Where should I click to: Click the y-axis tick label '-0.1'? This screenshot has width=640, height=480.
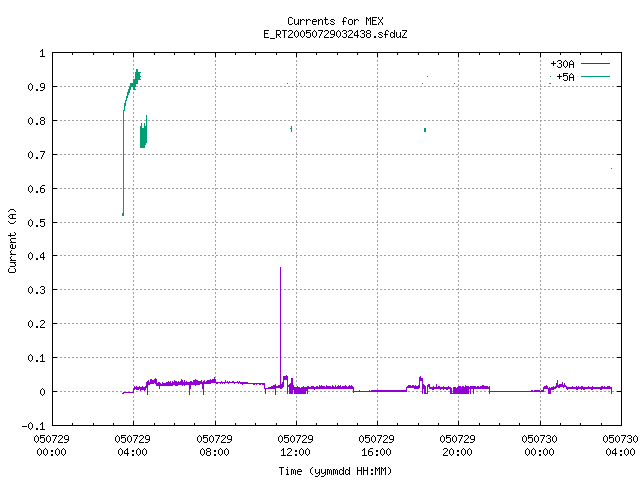click(33, 426)
